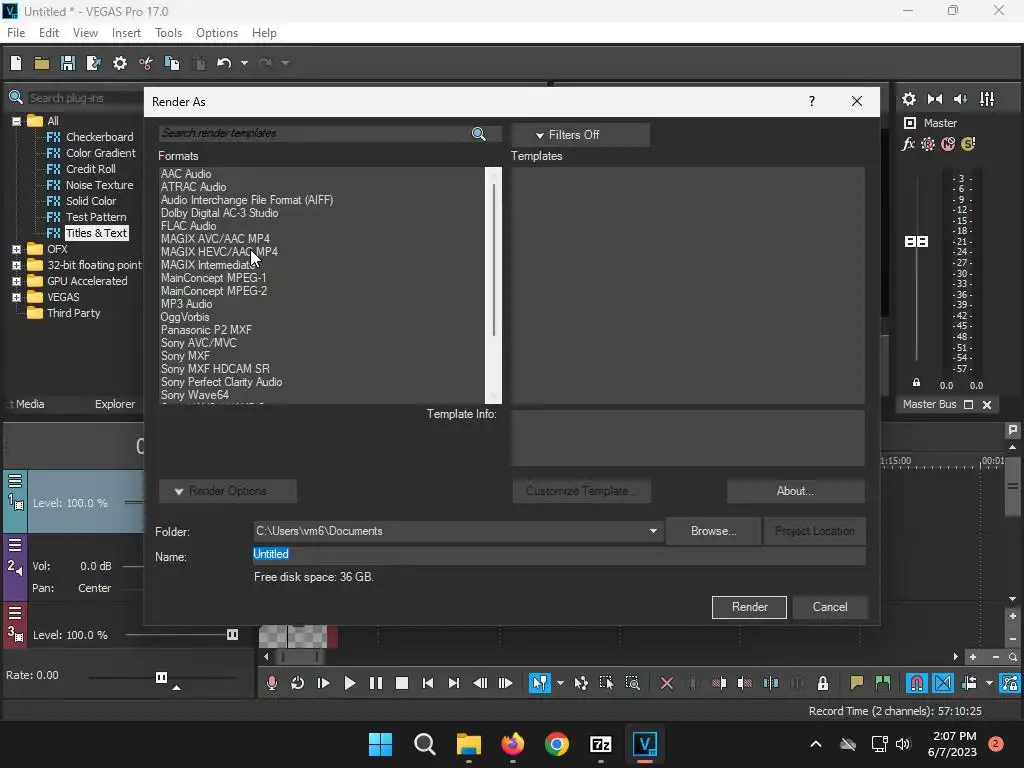Open the Folder path dropdown
Image resolution: width=1024 pixels, height=768 pixels.
tap(653, 531)
